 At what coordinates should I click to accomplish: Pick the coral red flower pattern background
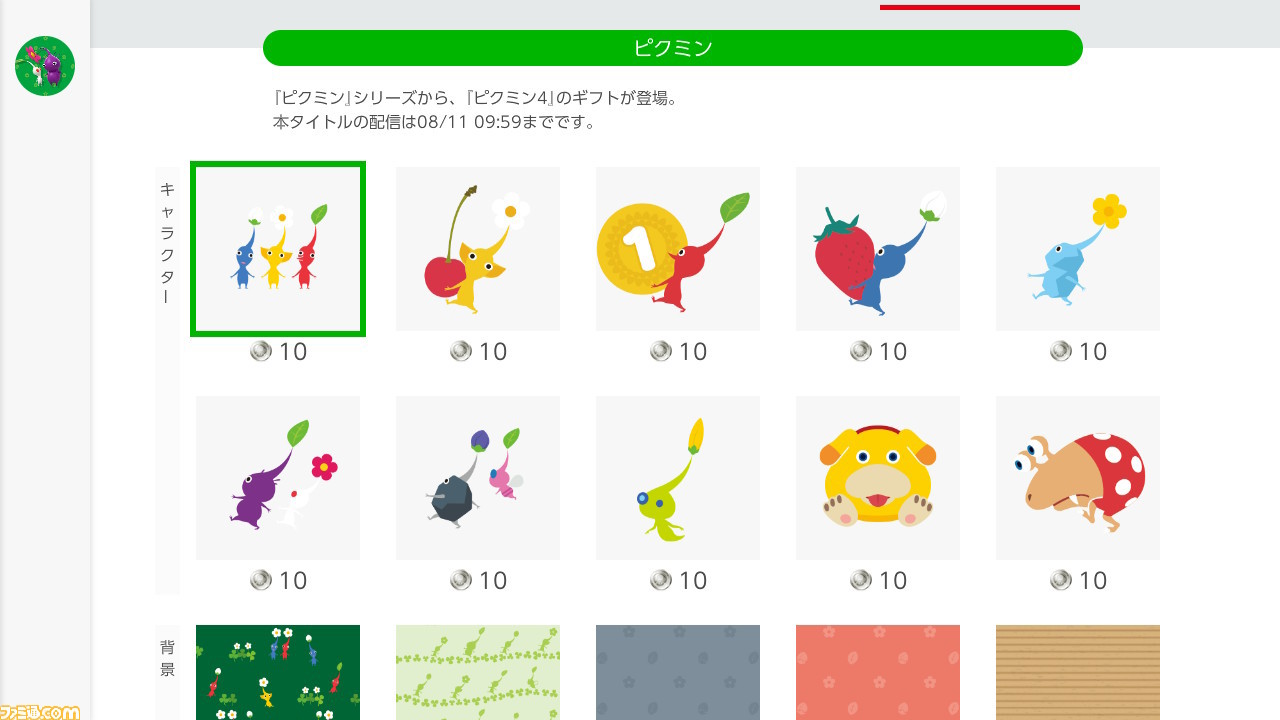(878, 672)
